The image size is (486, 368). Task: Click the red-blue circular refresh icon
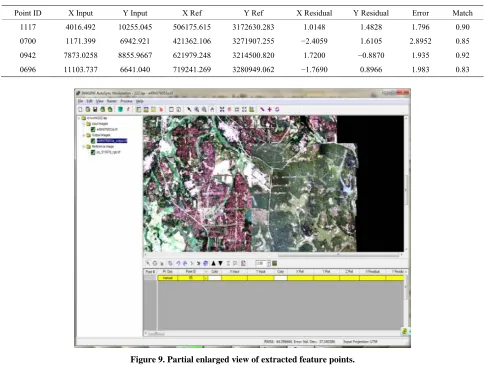tap(277, 109)
